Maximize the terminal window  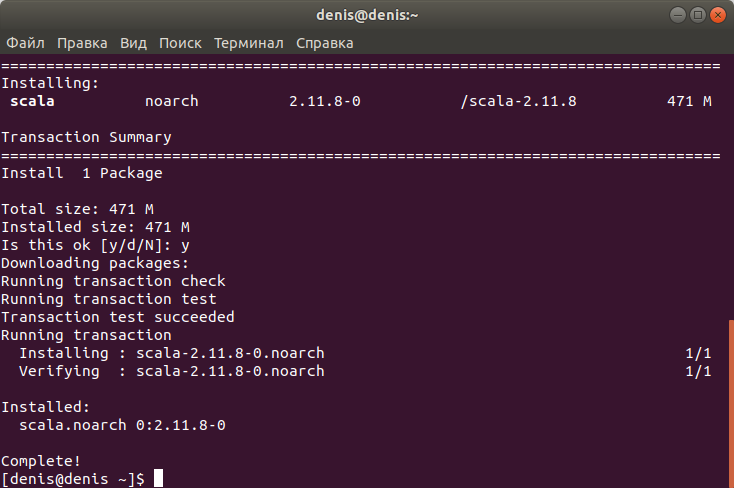[x=697, y=15]
